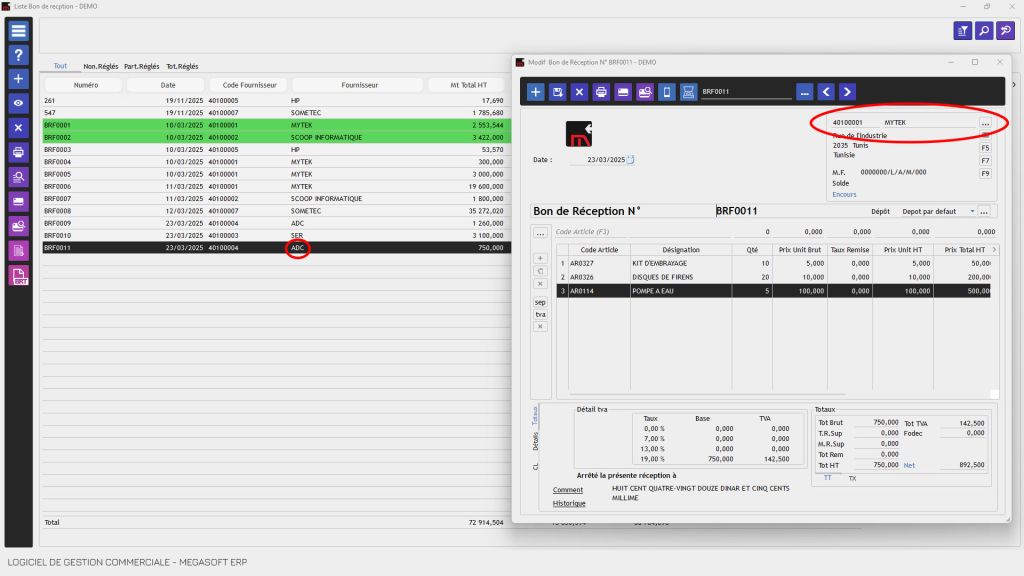Click the sep button beside the article grid
This screenshot has height=576, width=1024.
(540, 302)
